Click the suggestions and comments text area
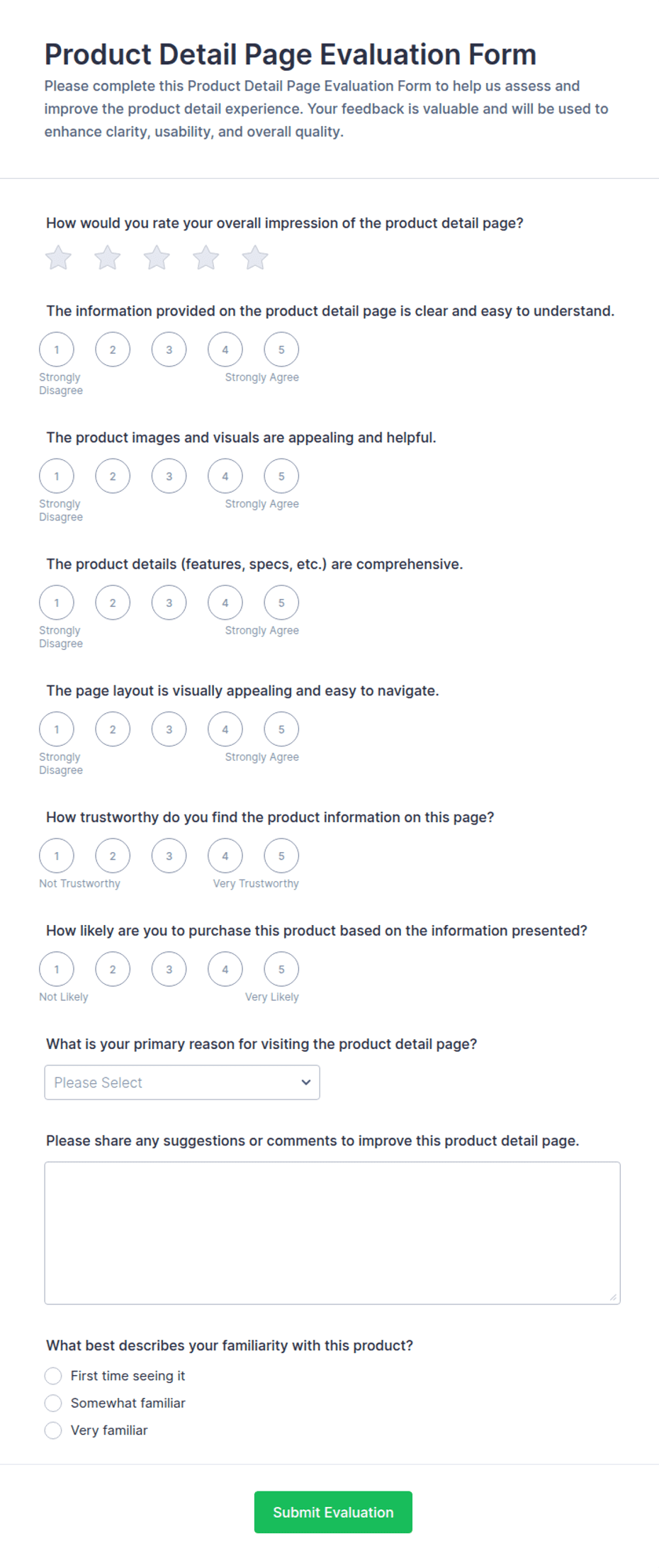The height and width of the screenshot is (1568, 659). (332, 1233)
